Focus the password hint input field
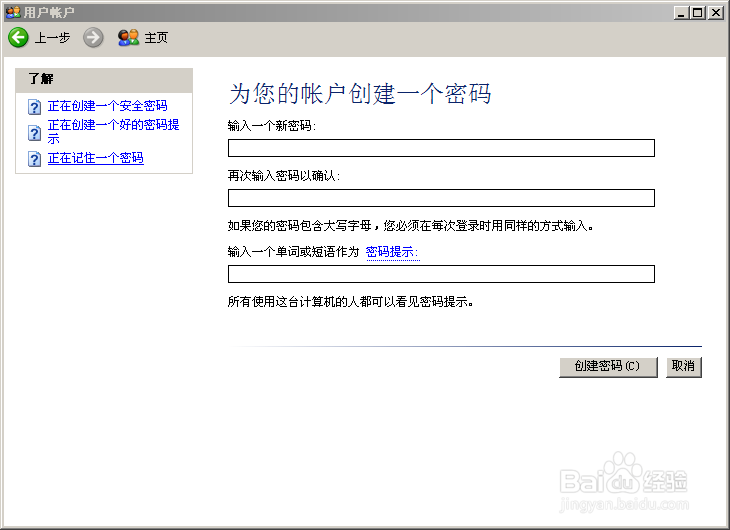Viewport: 730px width, 530px height. coord(441,274)
